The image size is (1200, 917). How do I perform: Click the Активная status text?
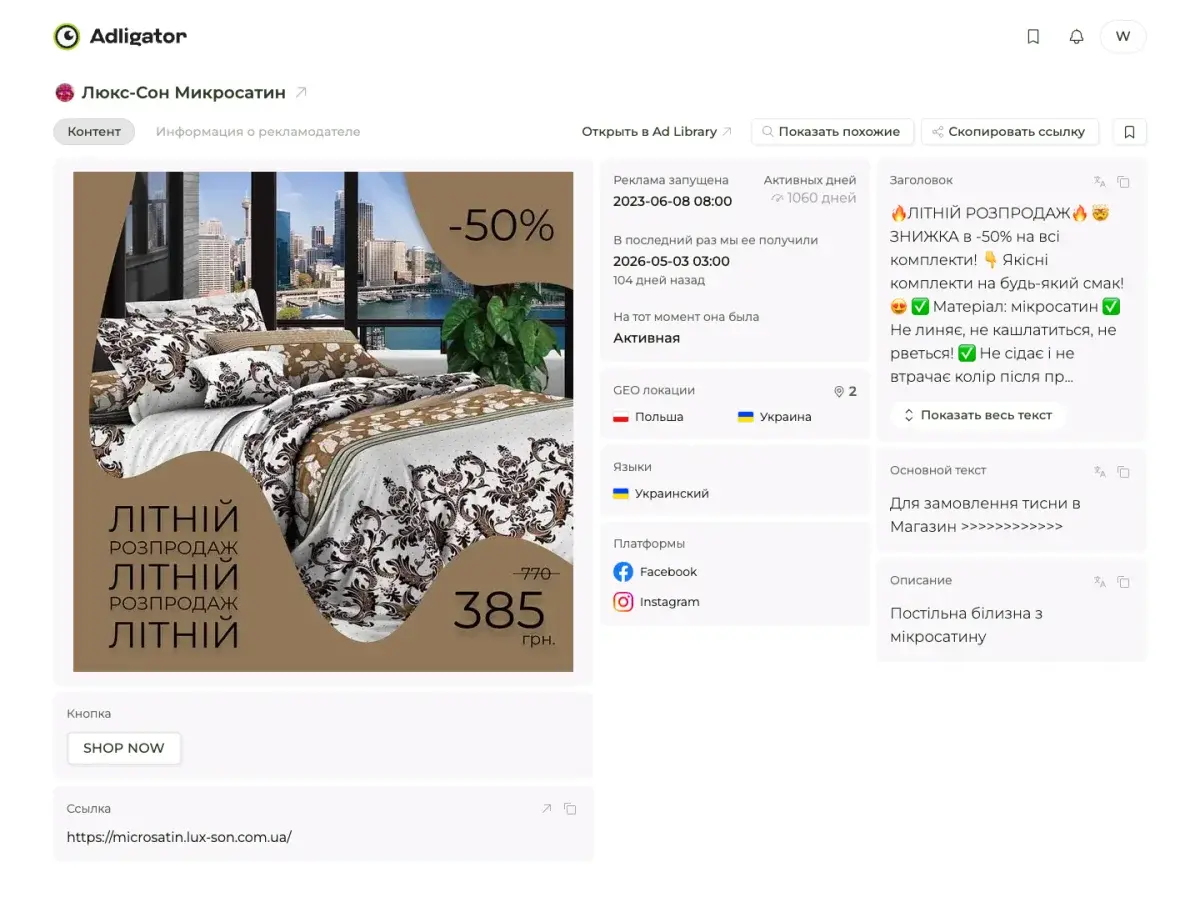click(646, 338)
